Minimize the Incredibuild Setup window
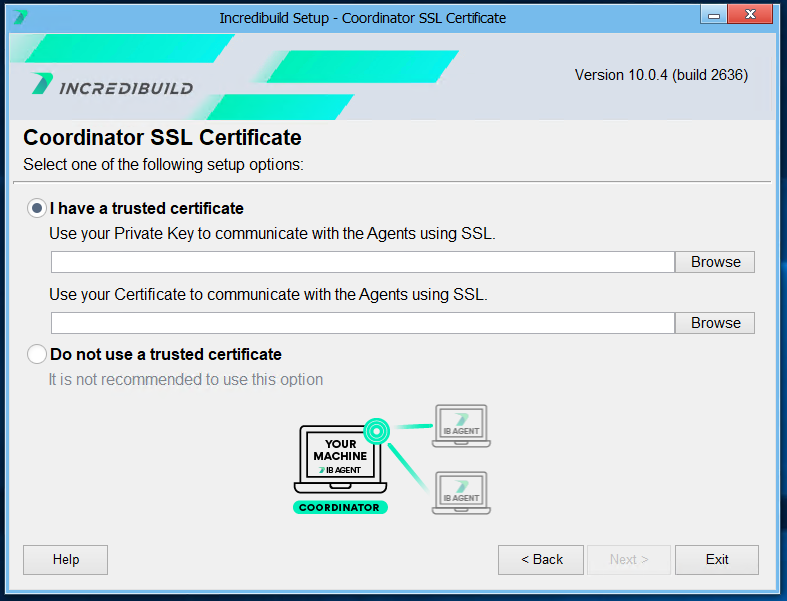 pyautogui.click(x=713, y=16)
